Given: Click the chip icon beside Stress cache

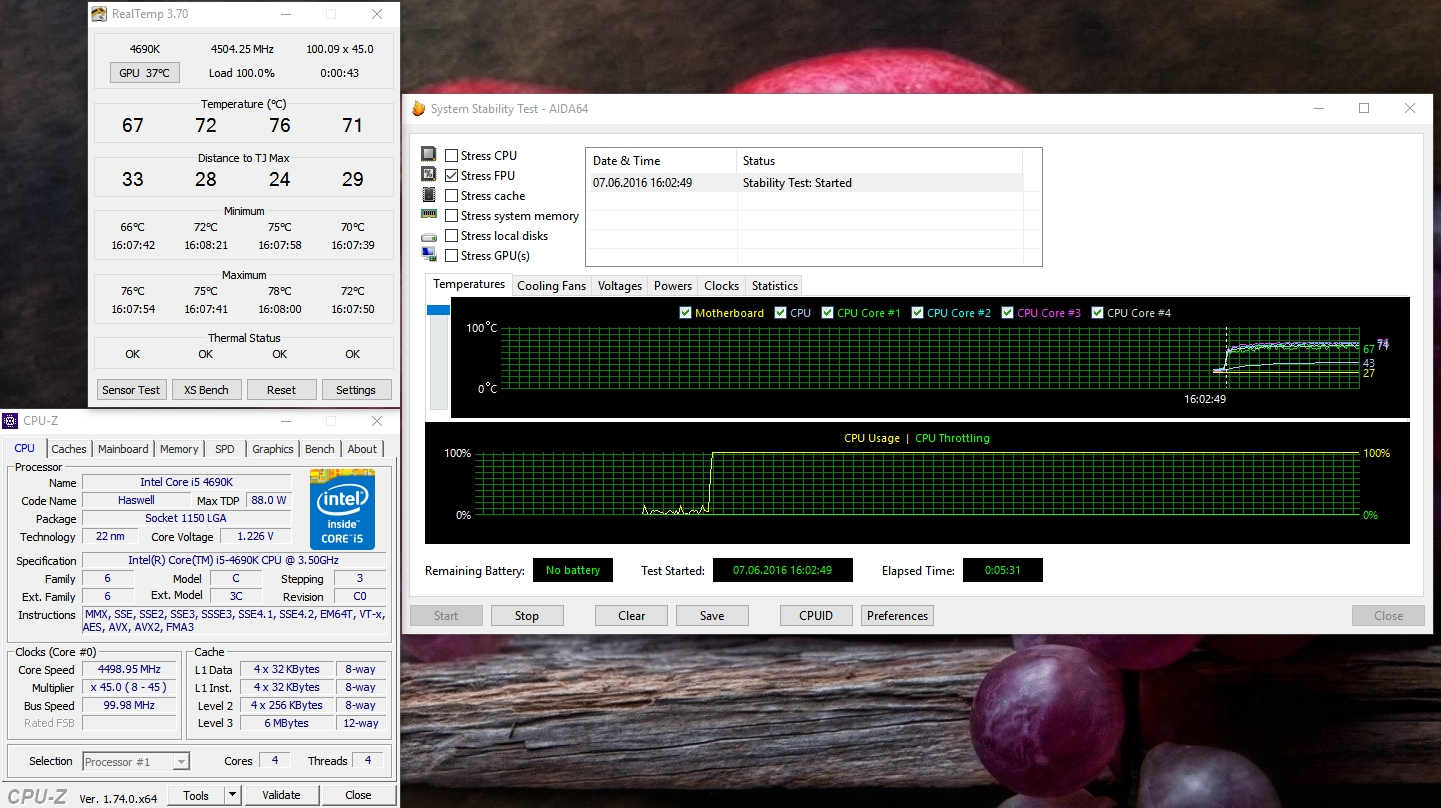Looking at the screenshot, I should pyautogui.click(x=429, y=195).
